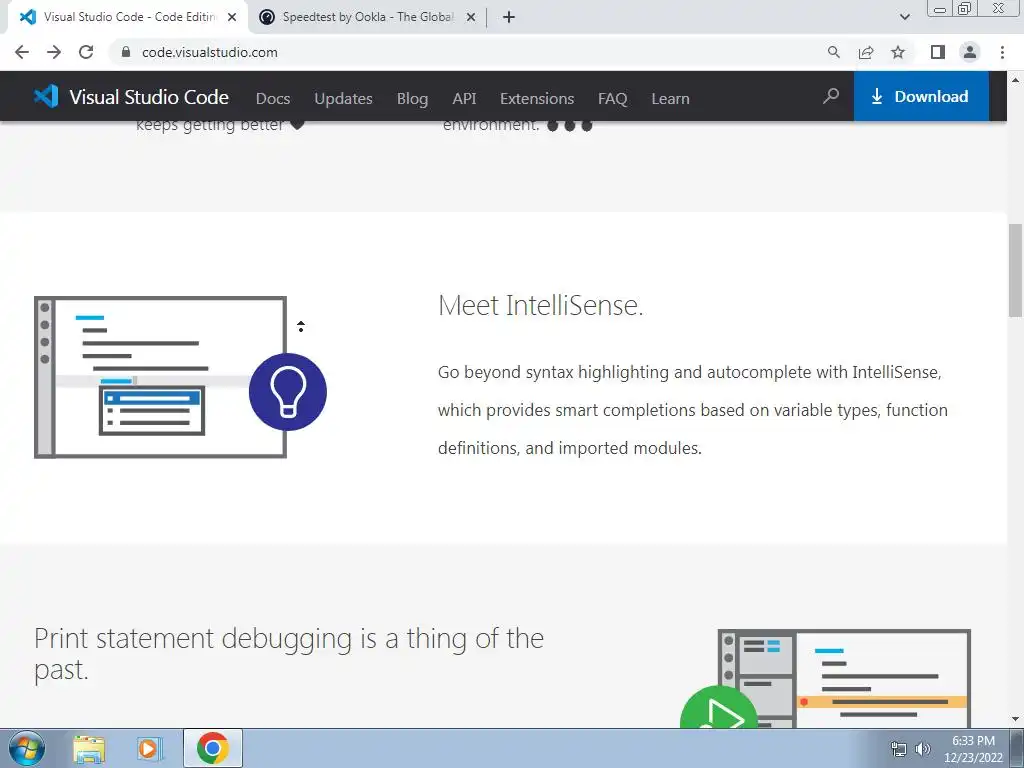1024x768 pixels.
Task: Reload the page with the refresh icon
Action: (x=86, y=52)
